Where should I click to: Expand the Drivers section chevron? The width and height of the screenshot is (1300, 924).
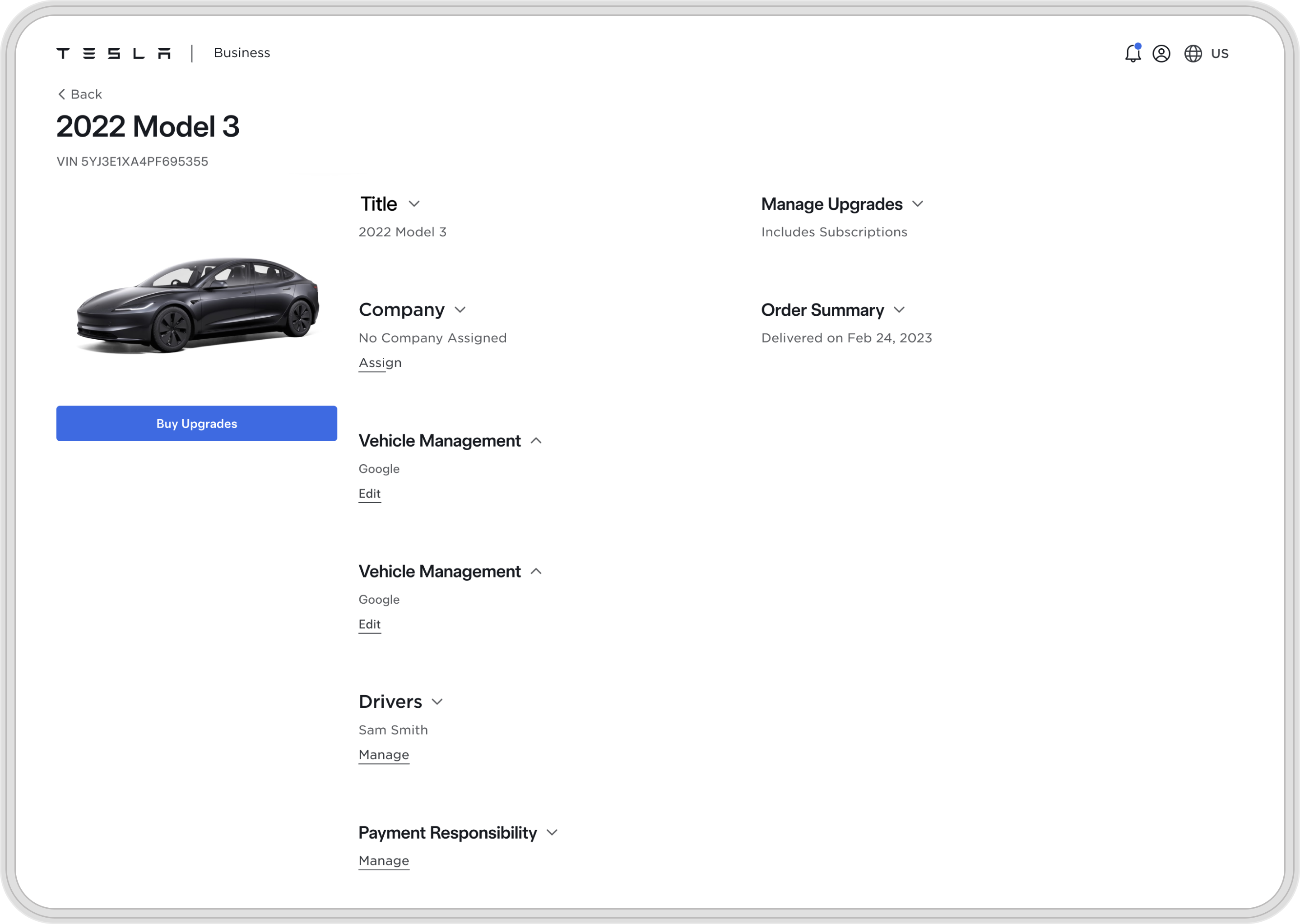click(x=437, y=702)
